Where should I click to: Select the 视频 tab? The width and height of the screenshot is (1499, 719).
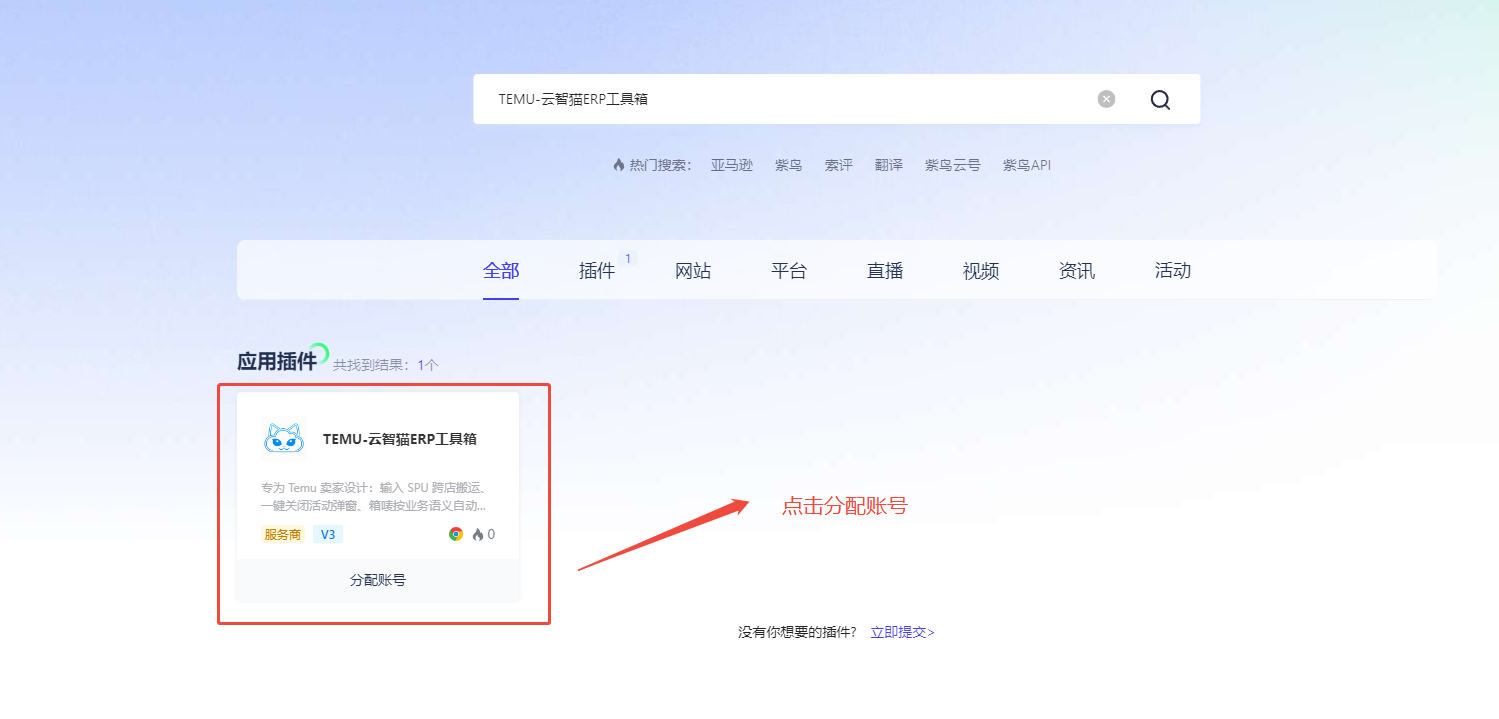(x=981, y=271)
